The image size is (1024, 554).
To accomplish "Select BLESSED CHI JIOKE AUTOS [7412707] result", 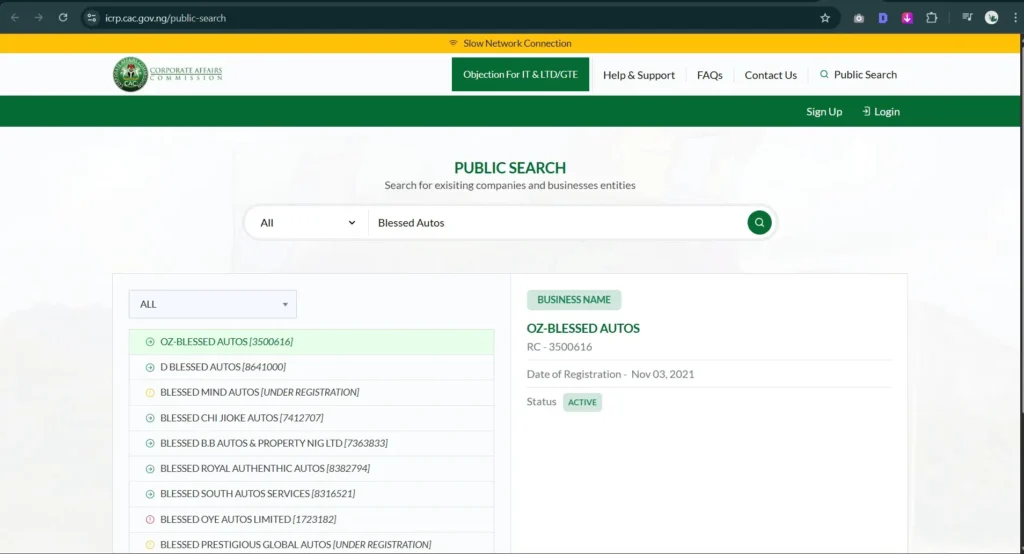I will [x=312, y=418].
